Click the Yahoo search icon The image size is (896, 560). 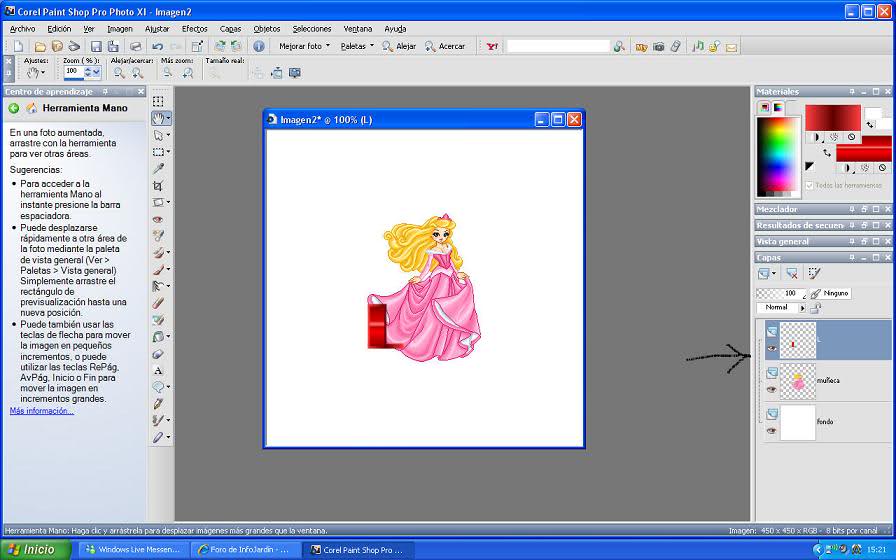[492, 46]
